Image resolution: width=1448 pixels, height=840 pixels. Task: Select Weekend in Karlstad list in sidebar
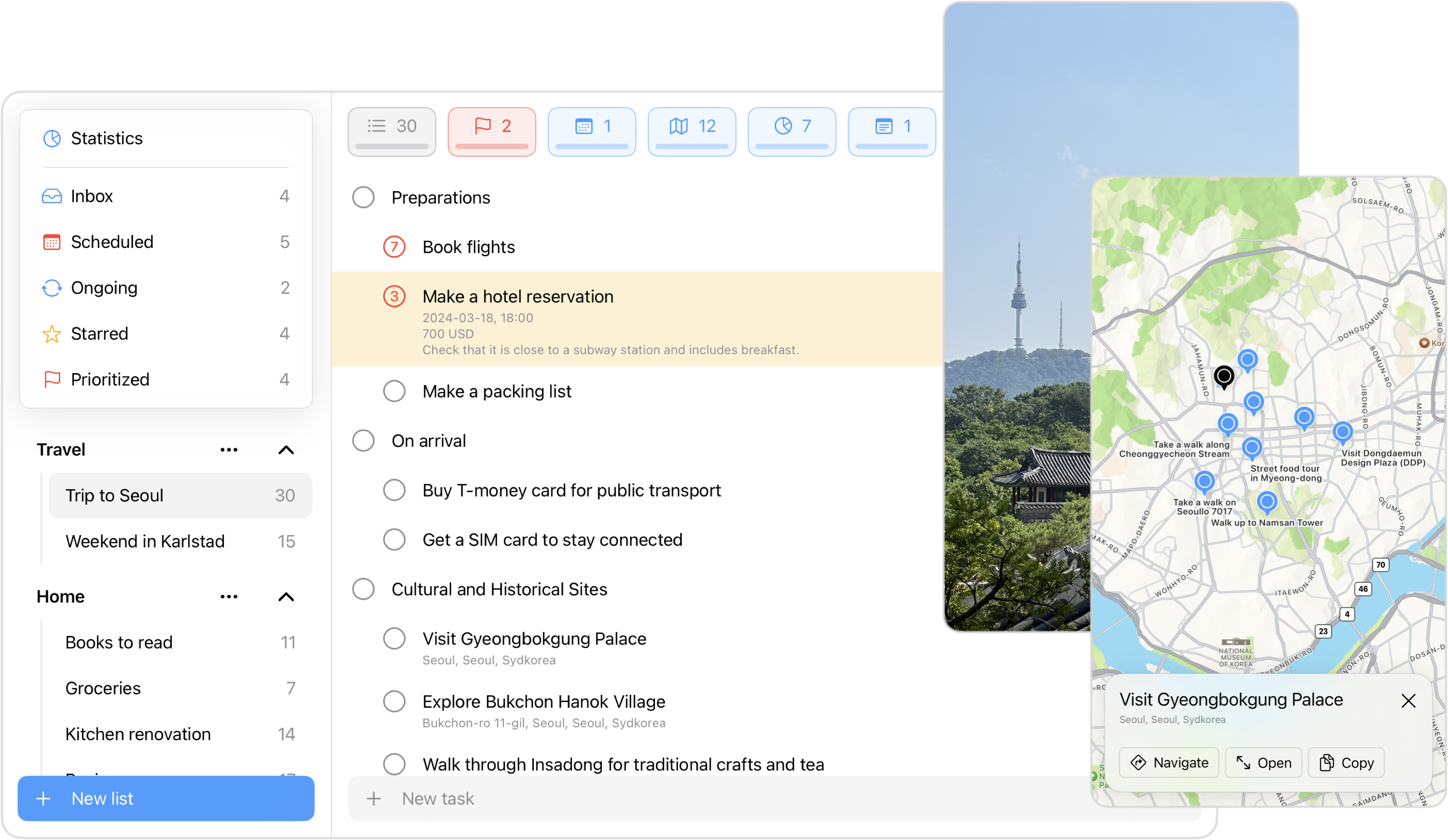pyautogui.click(x=144, y=541)
